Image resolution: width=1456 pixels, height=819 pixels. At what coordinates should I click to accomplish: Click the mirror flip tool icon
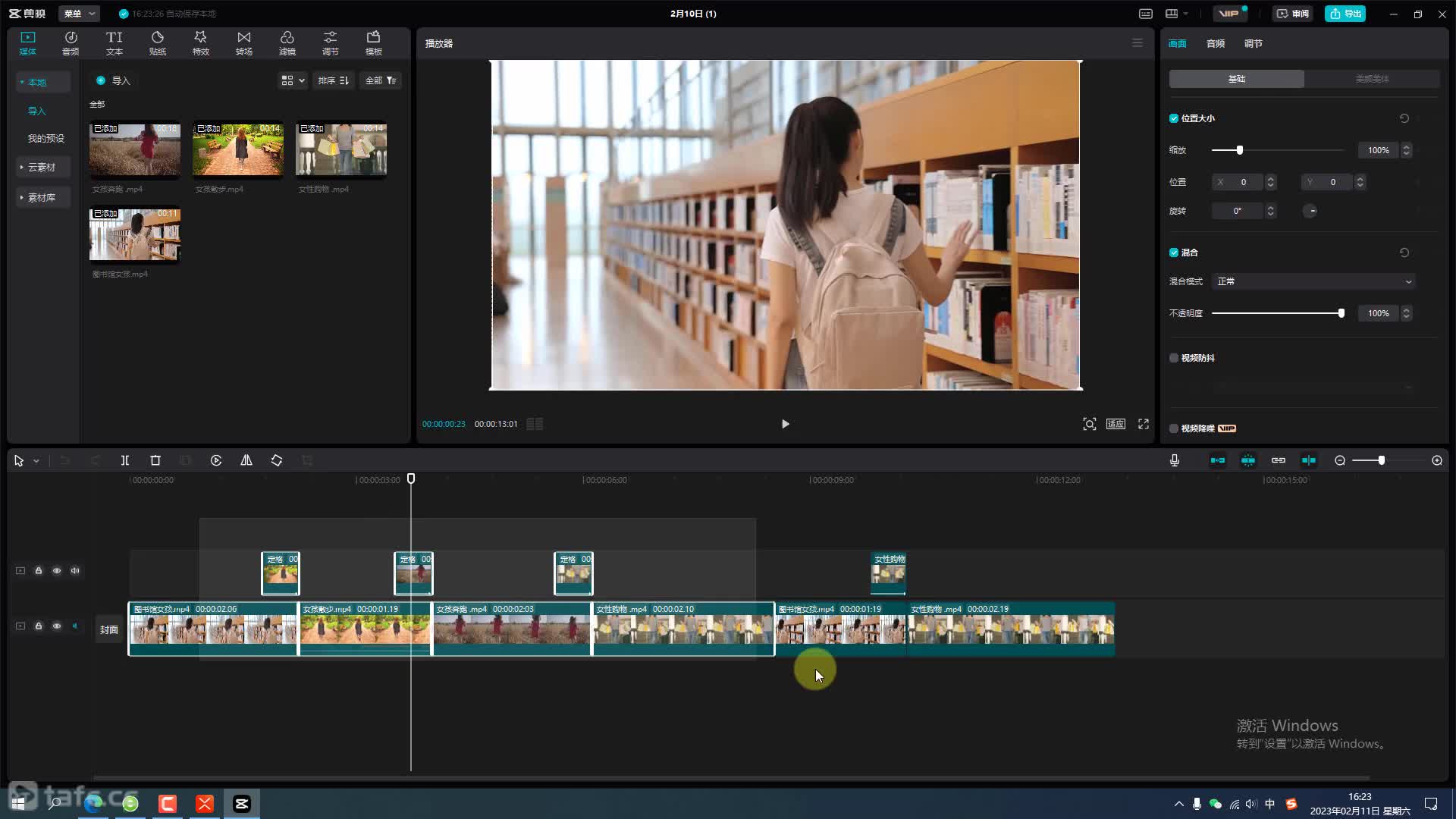[x=246, y=460]
